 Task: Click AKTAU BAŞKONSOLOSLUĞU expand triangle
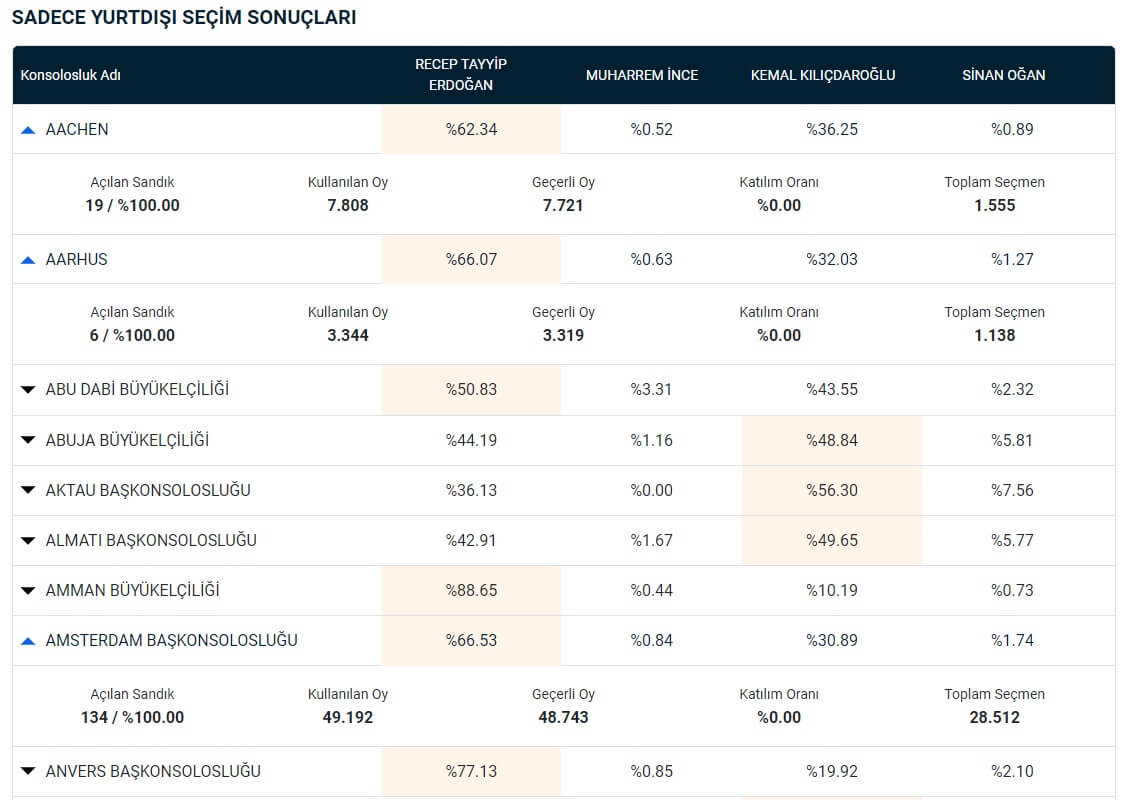(x=28, y=491)
